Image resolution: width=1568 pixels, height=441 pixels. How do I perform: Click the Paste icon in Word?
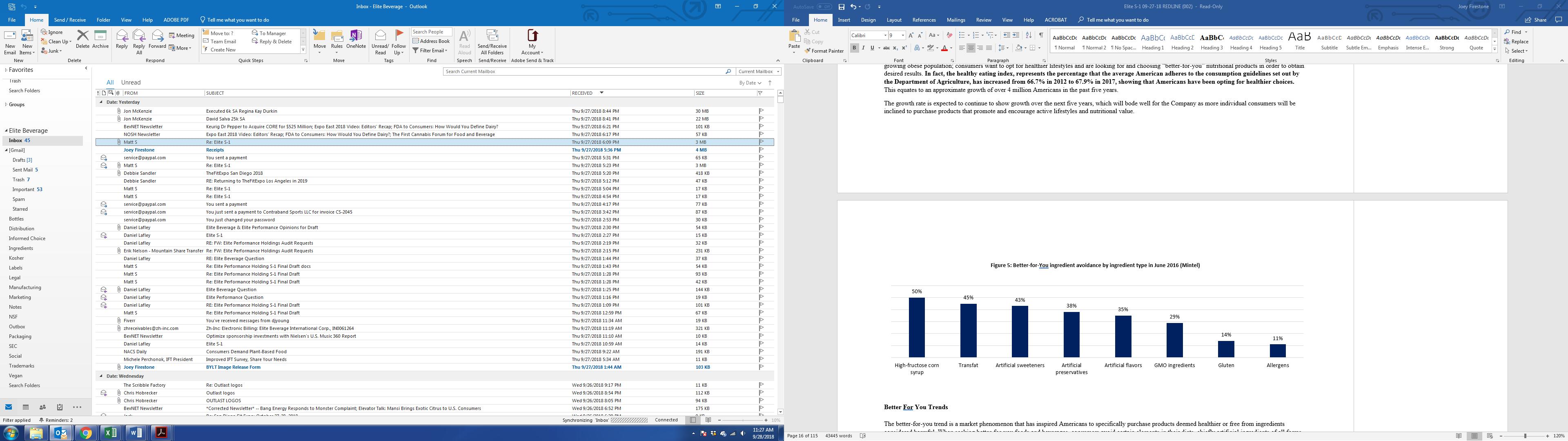tap(794, 40)
